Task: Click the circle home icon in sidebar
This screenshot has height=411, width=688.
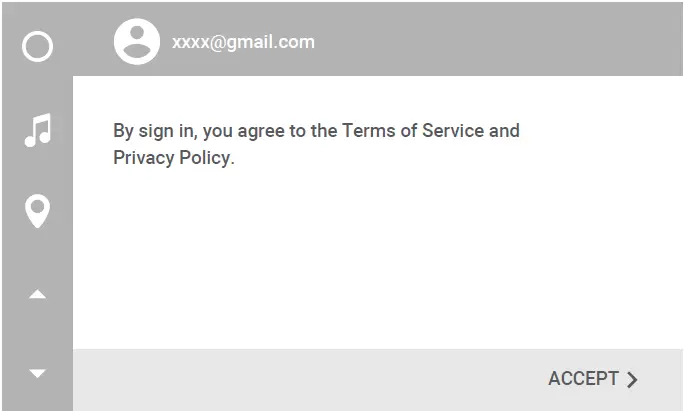Action: 37,46
